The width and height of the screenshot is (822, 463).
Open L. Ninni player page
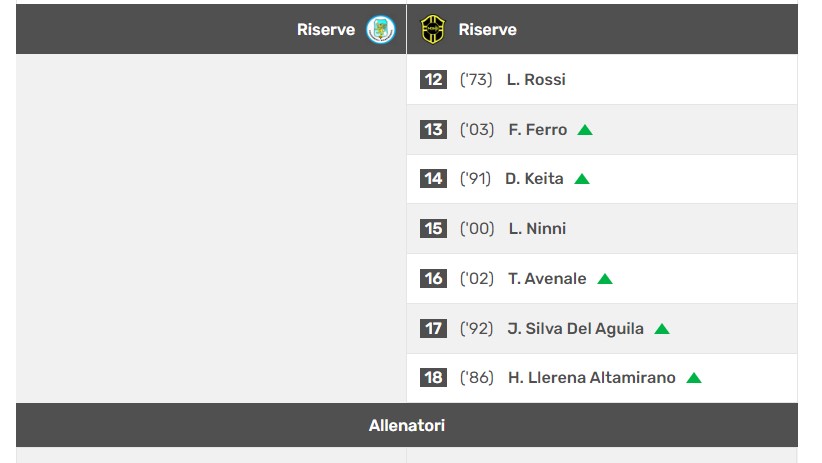[x=537, y=229]
